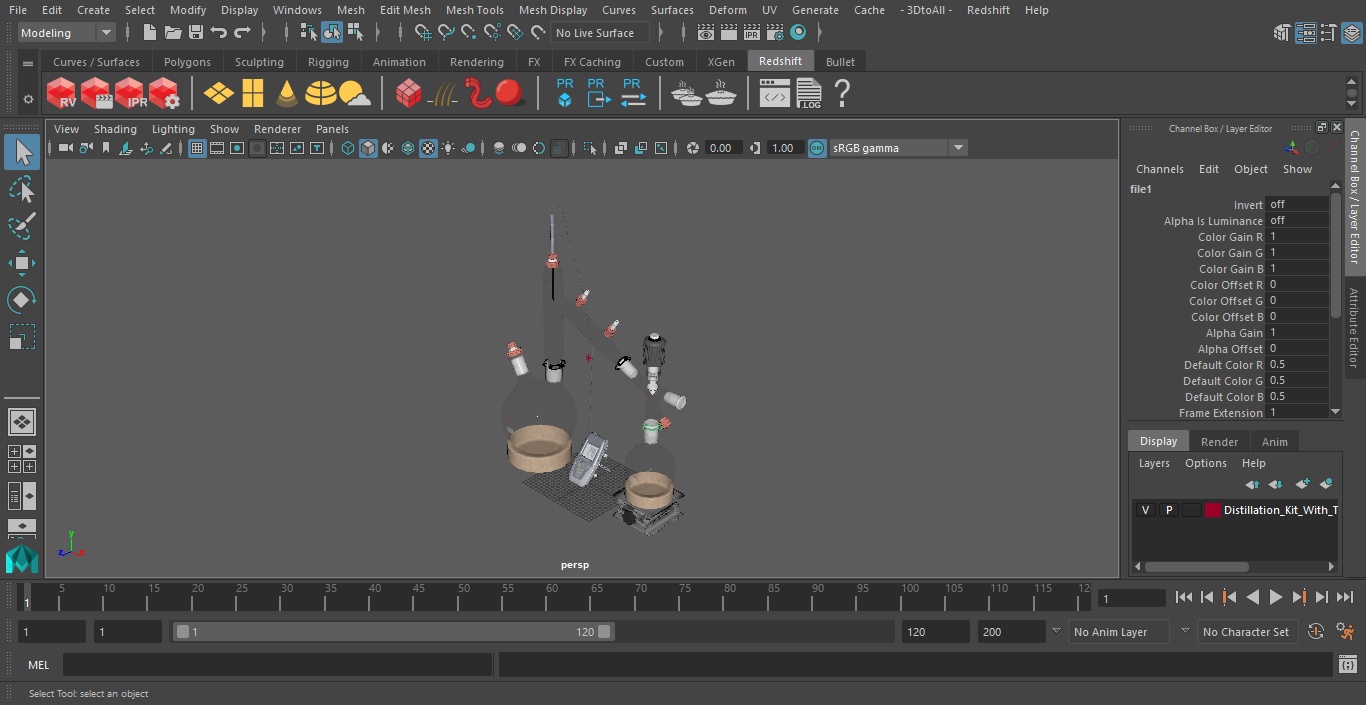1366x705 pixels.
Task: Create a Redshift dome light icon
Action: point(321,94)
